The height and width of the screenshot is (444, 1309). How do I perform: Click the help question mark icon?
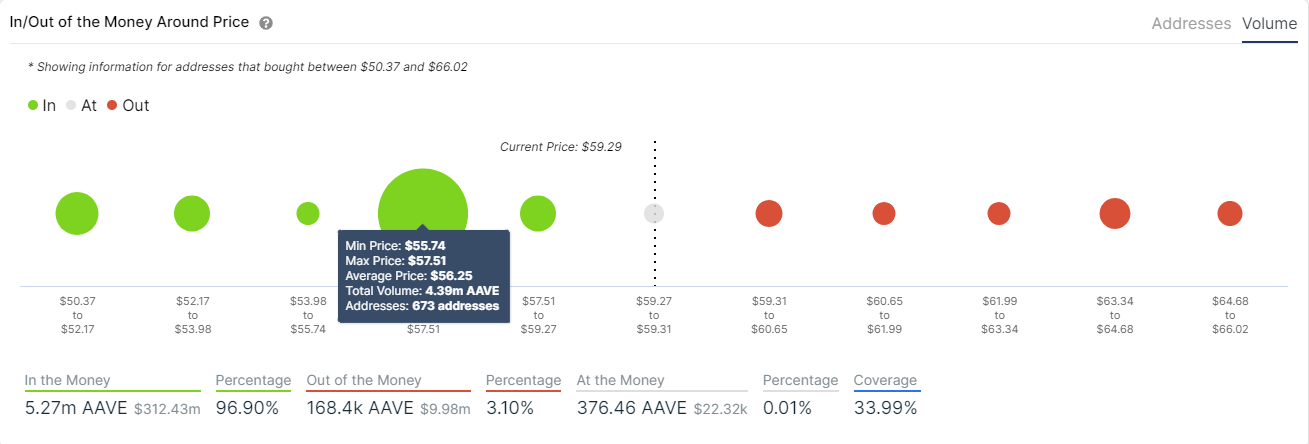click(266, 23)
